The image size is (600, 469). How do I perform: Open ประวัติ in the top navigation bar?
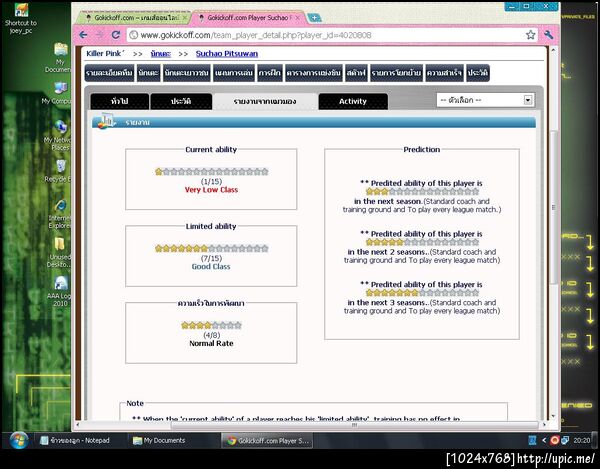point(478,73)
